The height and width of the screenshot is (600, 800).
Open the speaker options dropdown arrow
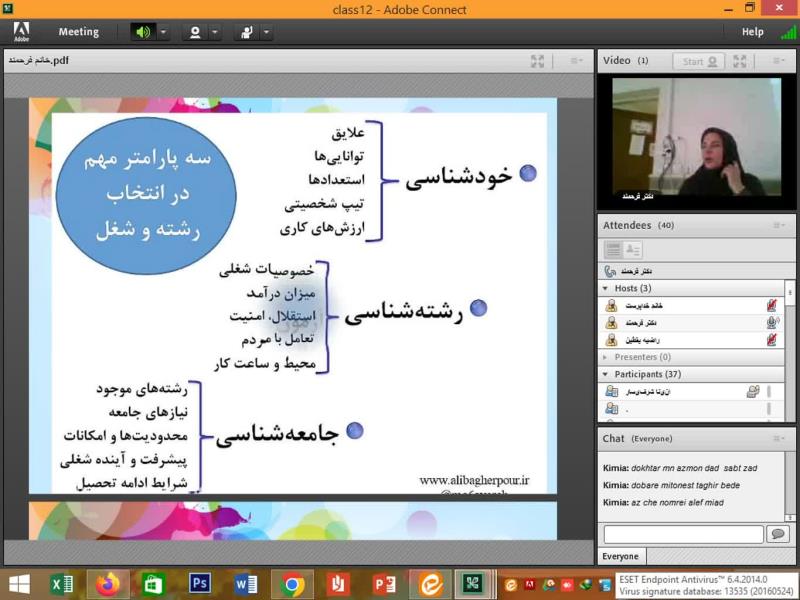(163, 32)
